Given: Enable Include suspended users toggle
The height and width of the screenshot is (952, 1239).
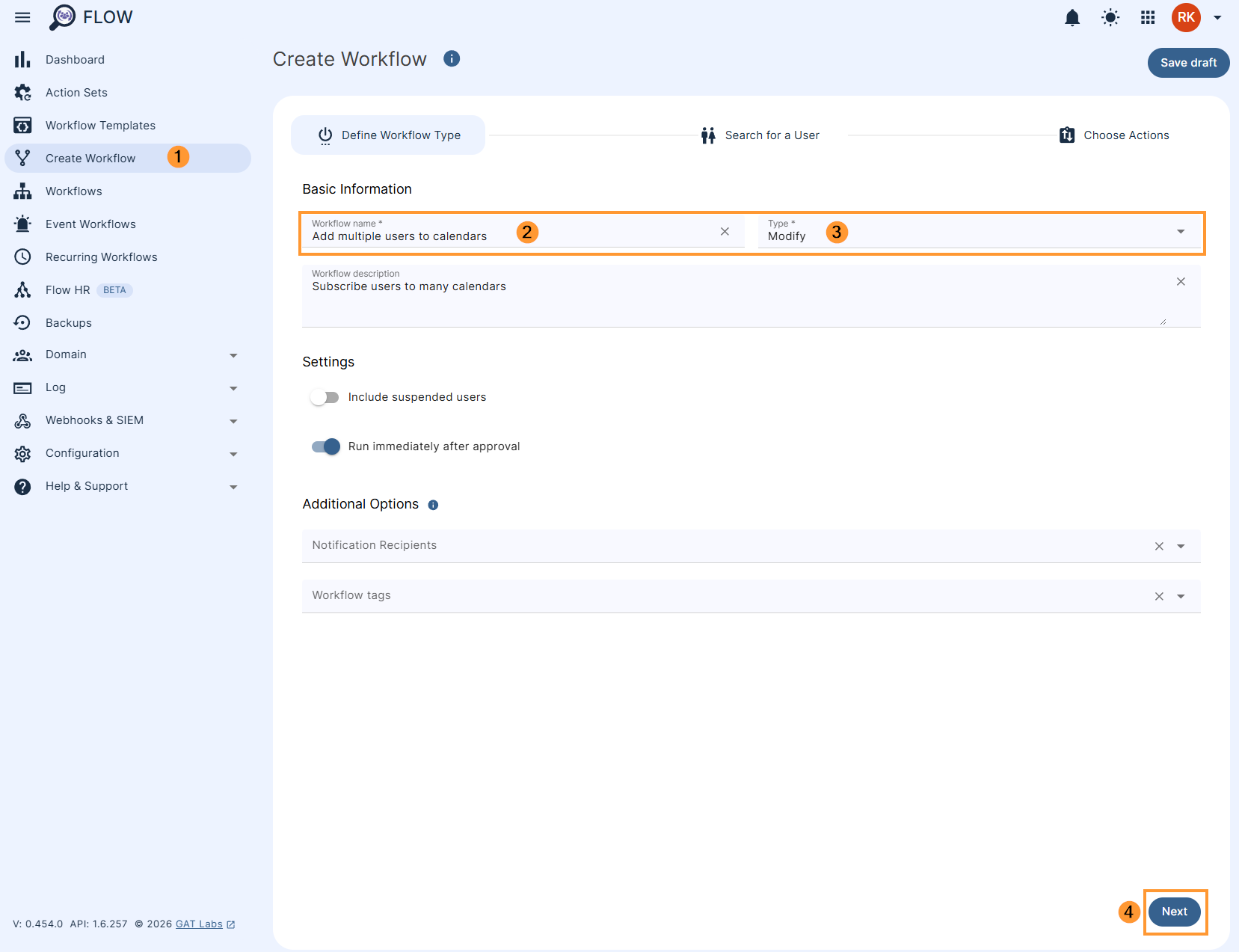Looking at the screenshot, I should pyautogui.click(x=325, y=397).
